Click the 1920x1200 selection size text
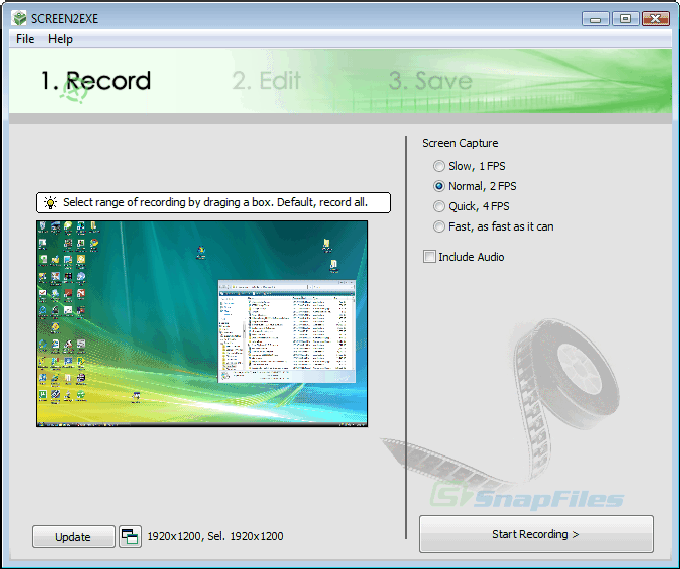 click(x=215, y=536)
